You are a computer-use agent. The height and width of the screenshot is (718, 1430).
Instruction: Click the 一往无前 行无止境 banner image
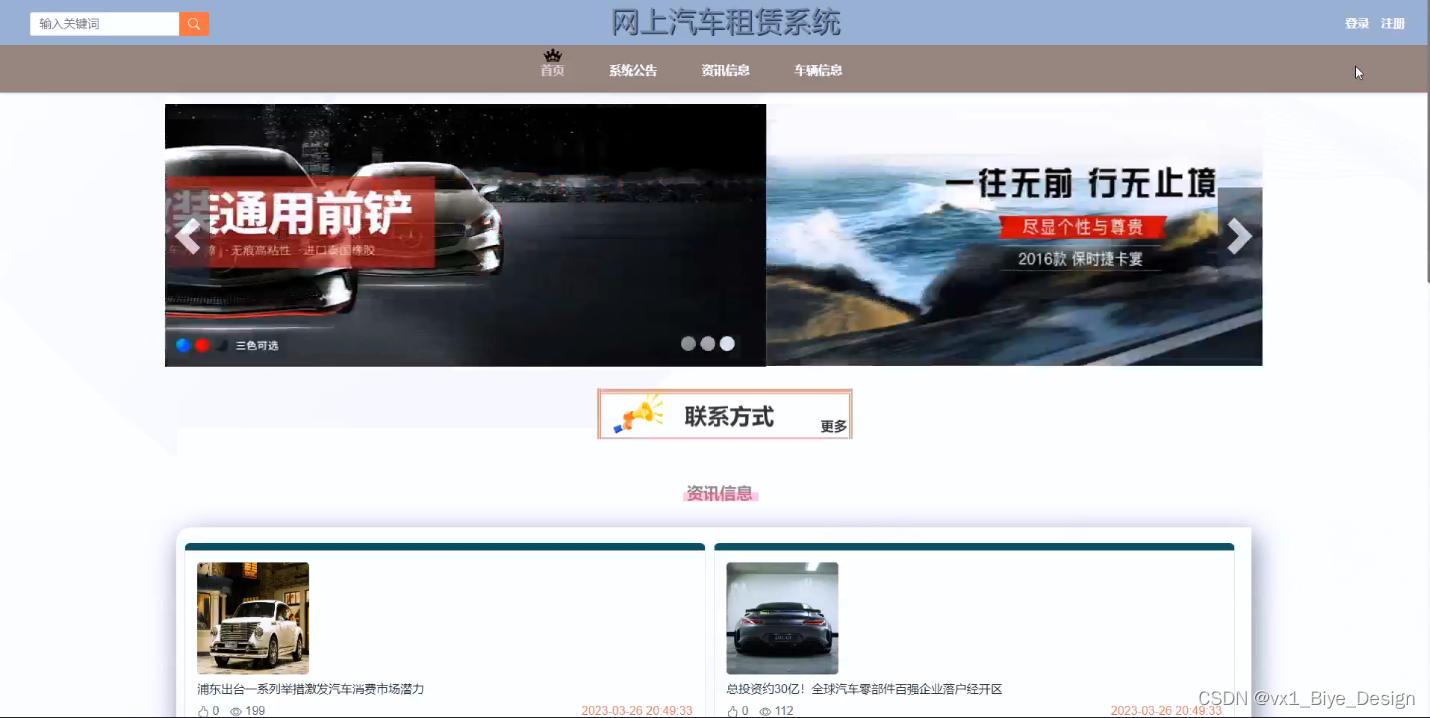pyautogui.click(x=1014, y=235)
